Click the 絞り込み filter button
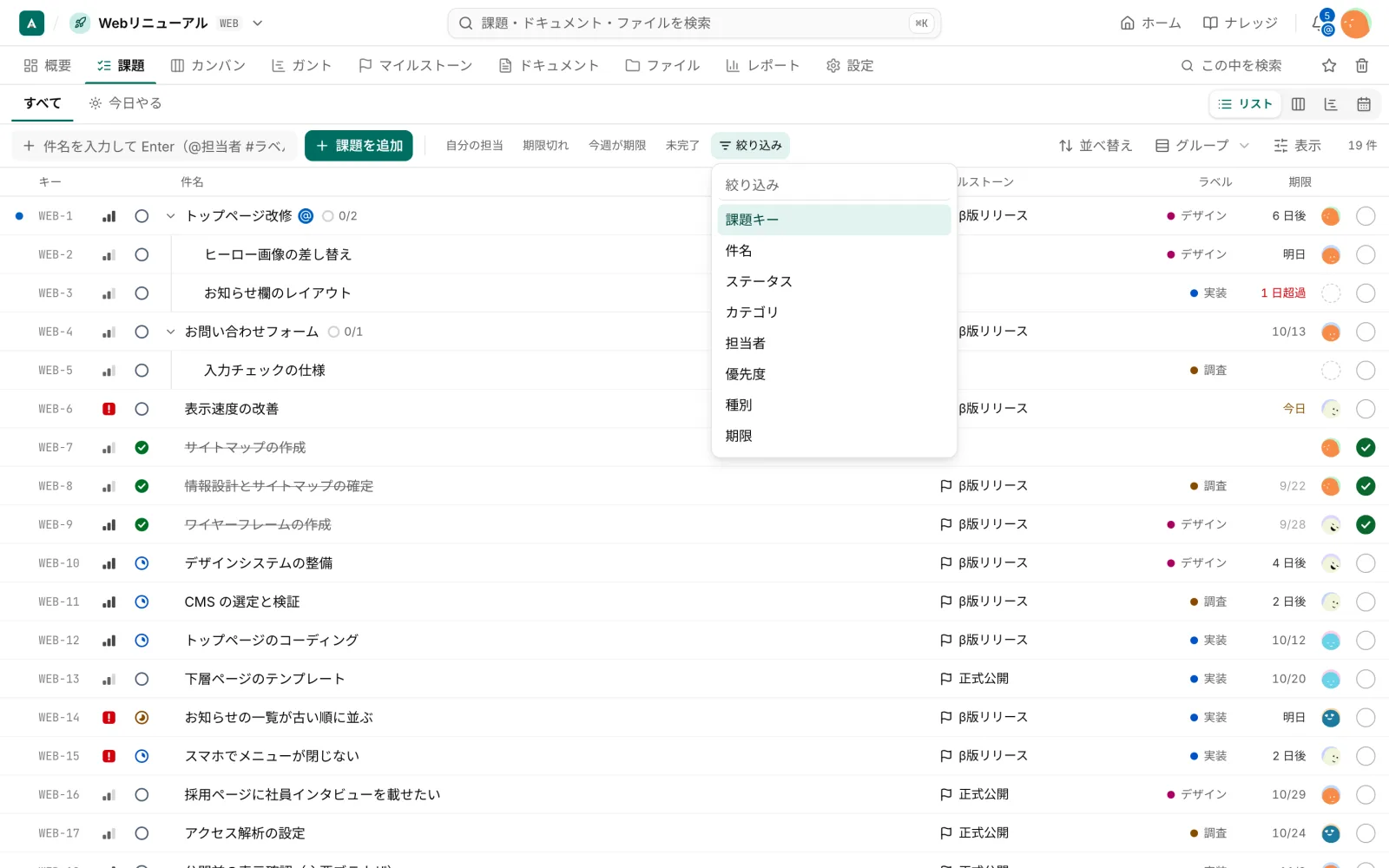Screen dimensions: 1389x868 [x=750, y=146]
